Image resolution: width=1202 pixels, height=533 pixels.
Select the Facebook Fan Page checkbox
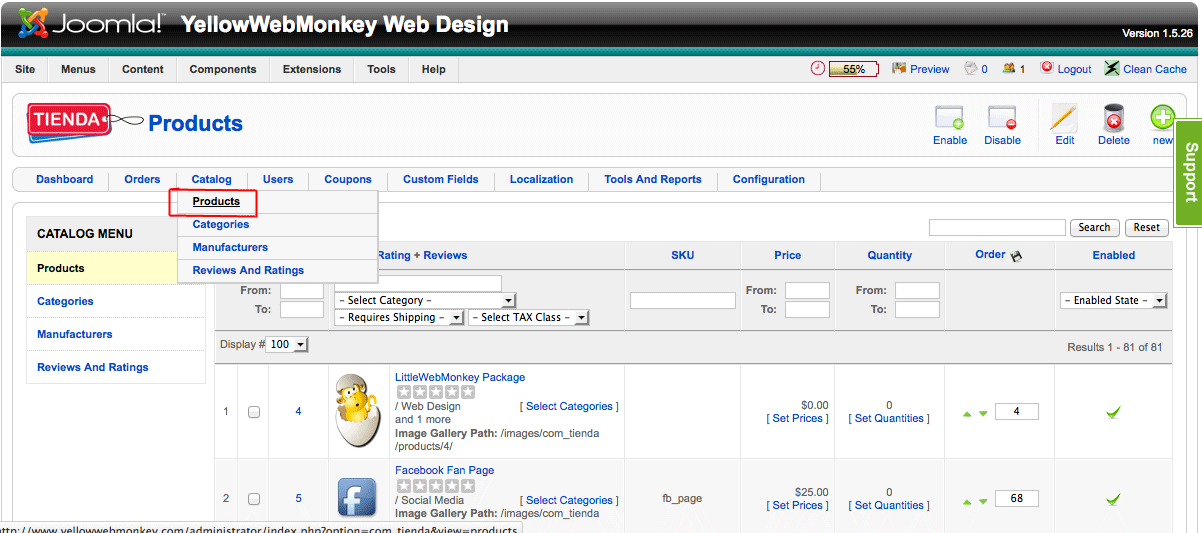pos(254,499)
